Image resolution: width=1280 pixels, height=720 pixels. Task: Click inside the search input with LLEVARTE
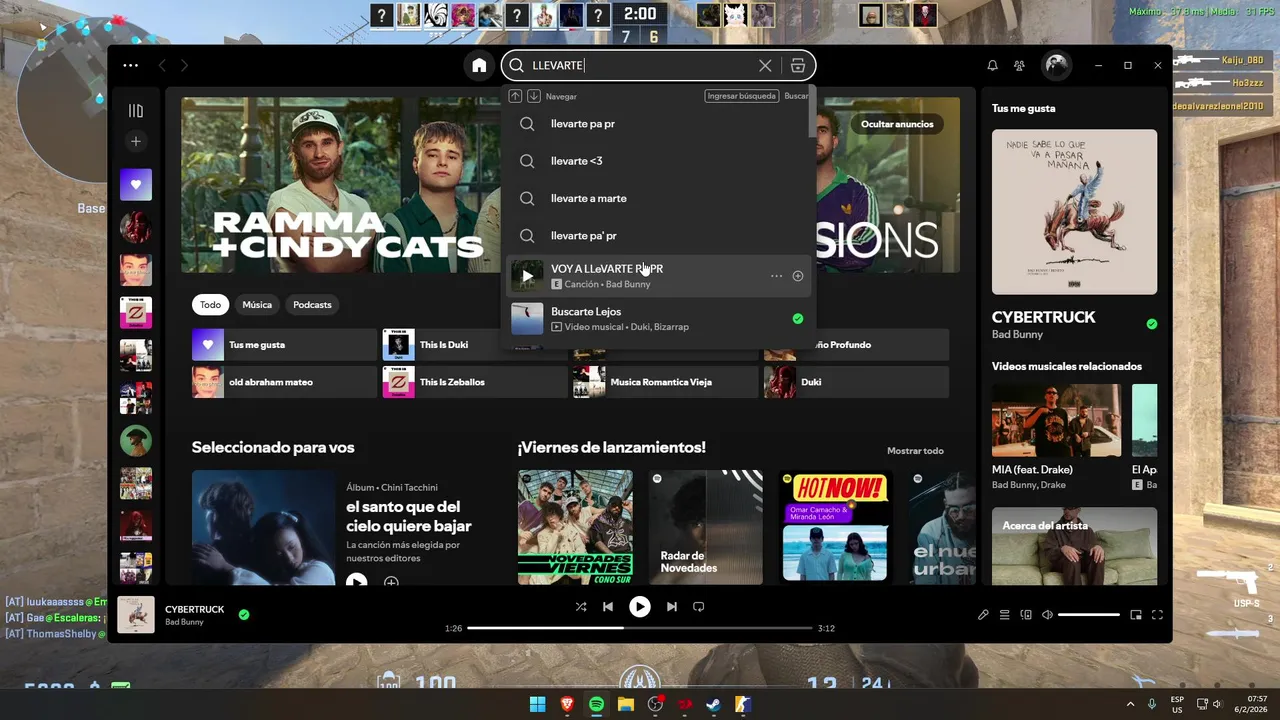click(x=640, y=65)
